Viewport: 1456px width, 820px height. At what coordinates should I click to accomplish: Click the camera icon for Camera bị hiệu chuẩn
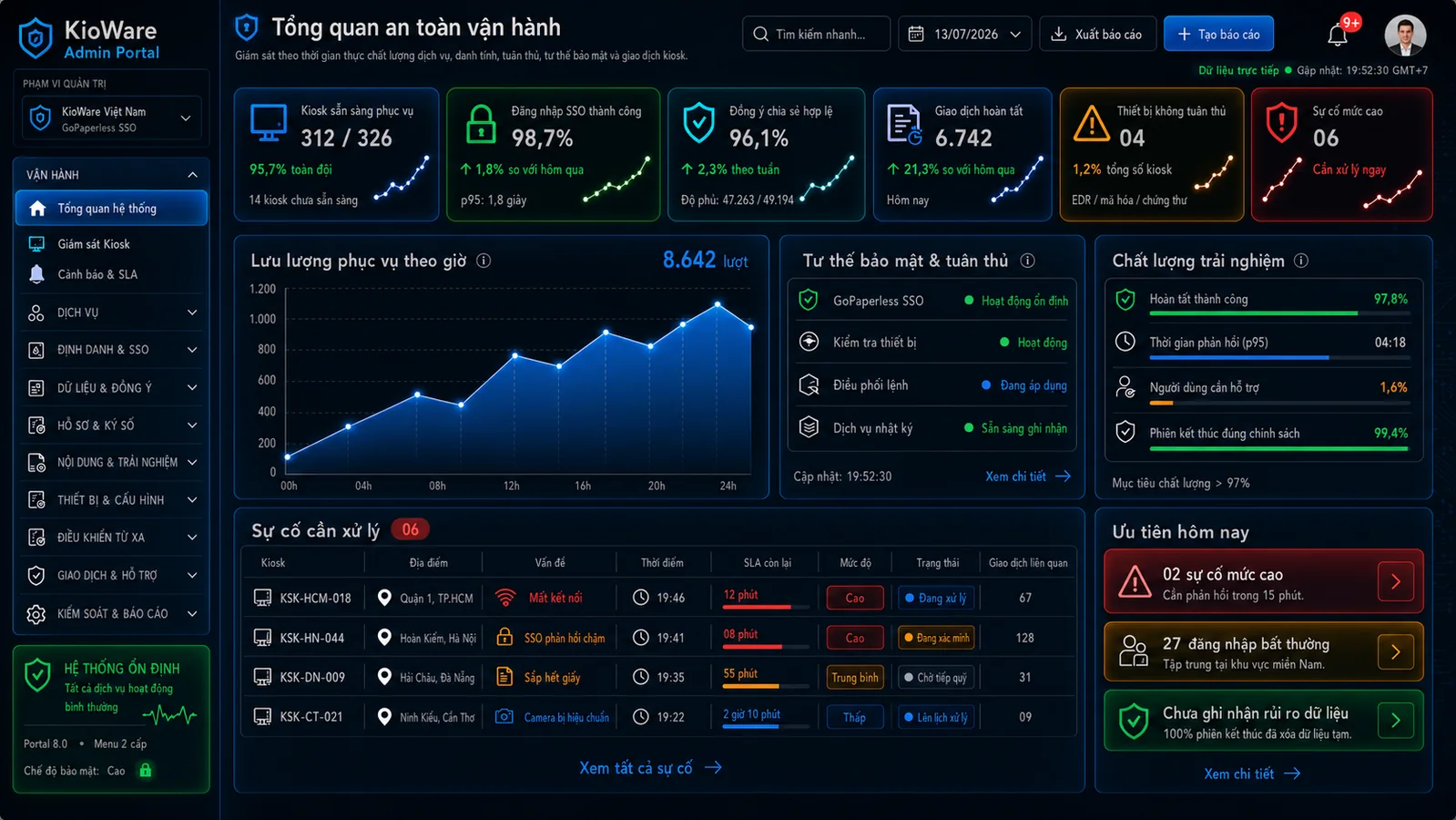pos(504,716)
